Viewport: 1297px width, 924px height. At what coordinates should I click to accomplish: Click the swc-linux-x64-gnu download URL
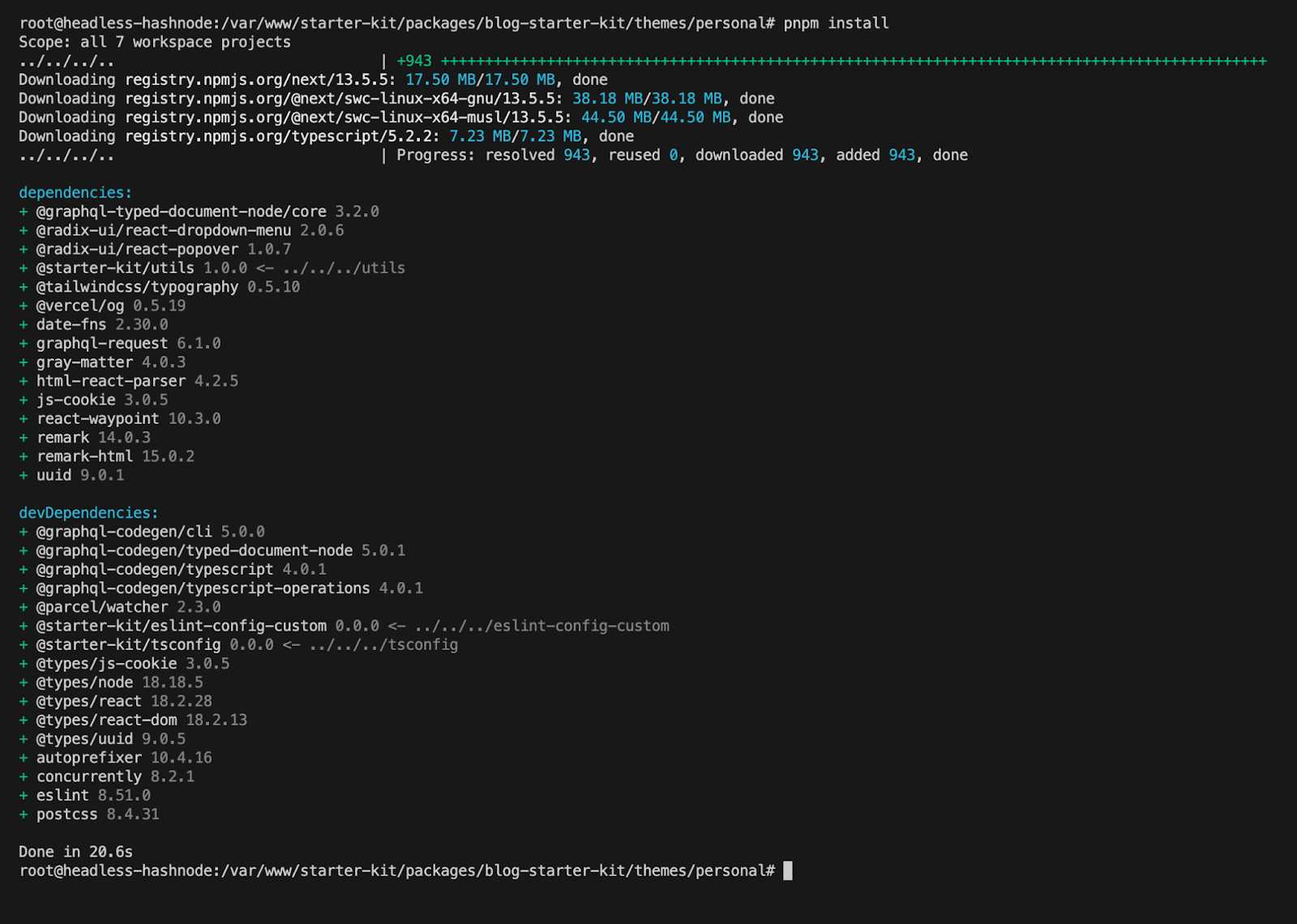[344, 99]
